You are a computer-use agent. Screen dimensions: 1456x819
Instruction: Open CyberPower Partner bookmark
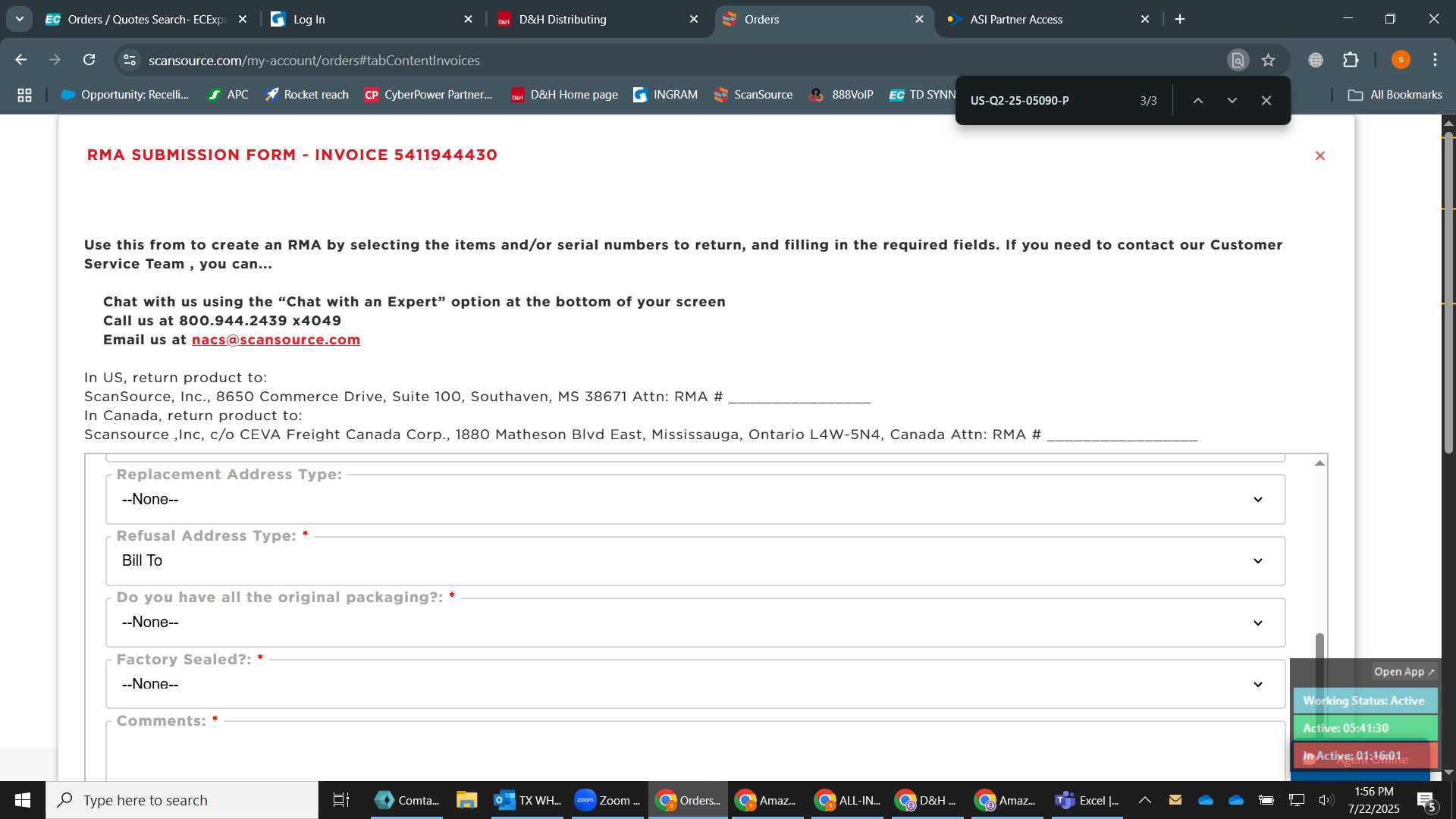428,95
